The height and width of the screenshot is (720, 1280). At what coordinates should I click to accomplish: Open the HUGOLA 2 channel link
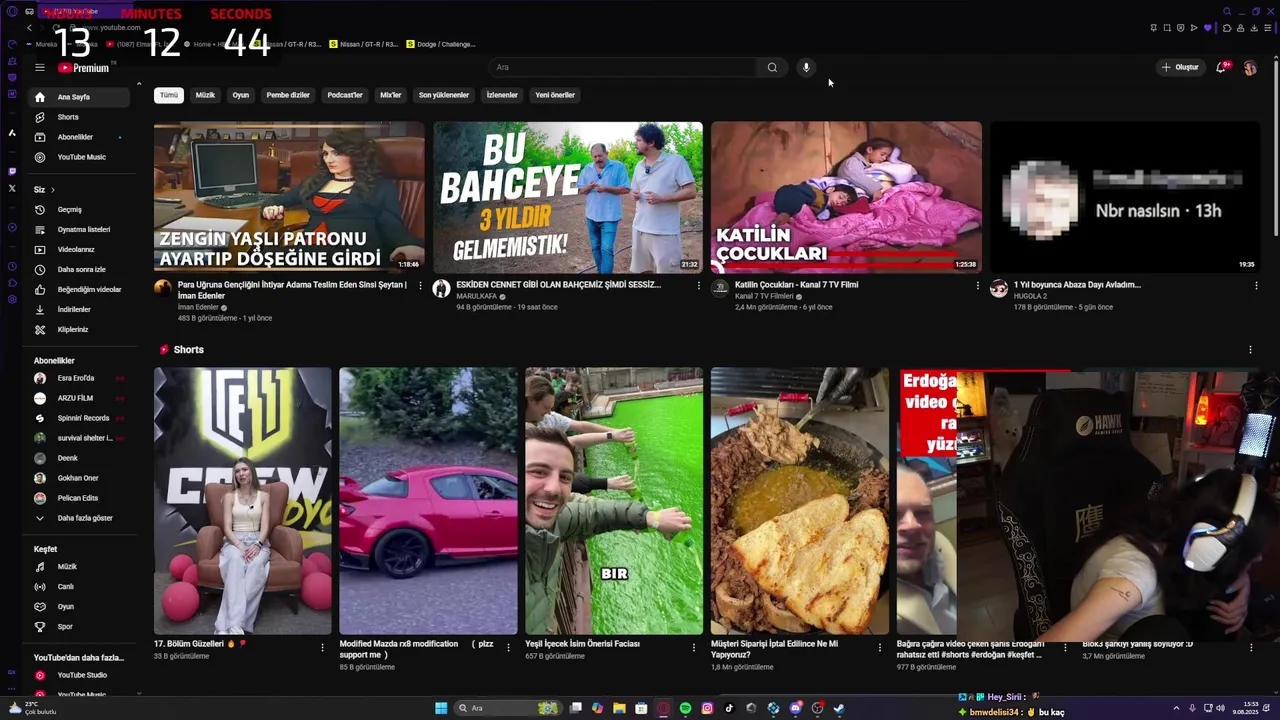(x=1029, y=297)
